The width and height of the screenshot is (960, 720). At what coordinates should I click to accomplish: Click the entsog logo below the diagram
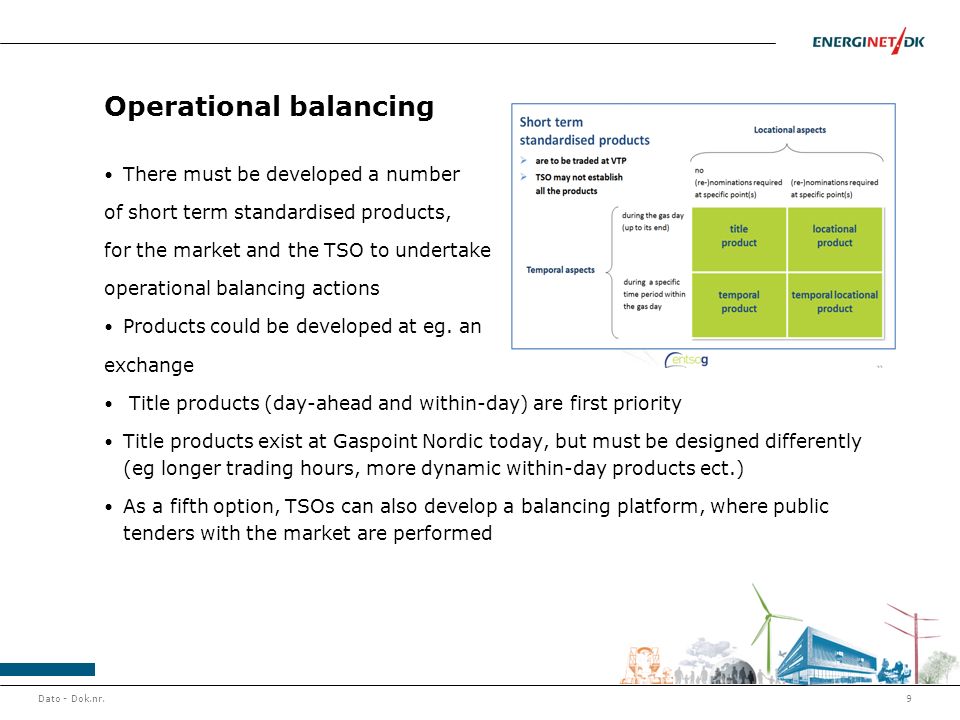click(686, 360)
